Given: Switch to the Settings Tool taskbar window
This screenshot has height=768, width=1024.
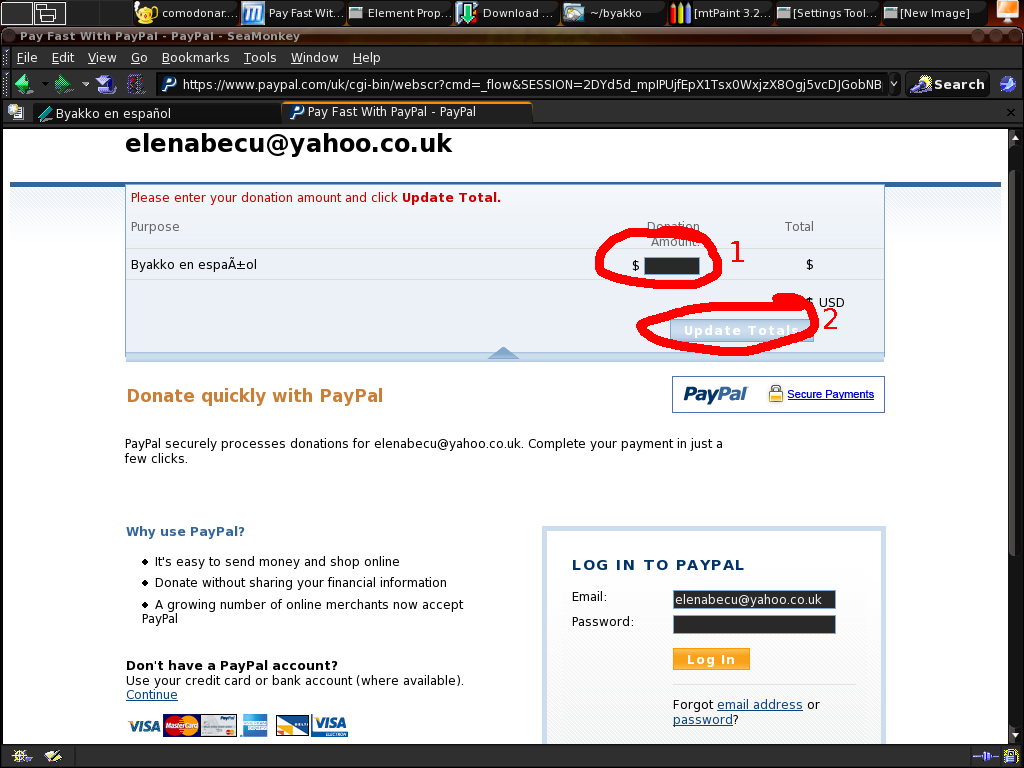Looking at the screenshot, I should [x=828, y=12].
